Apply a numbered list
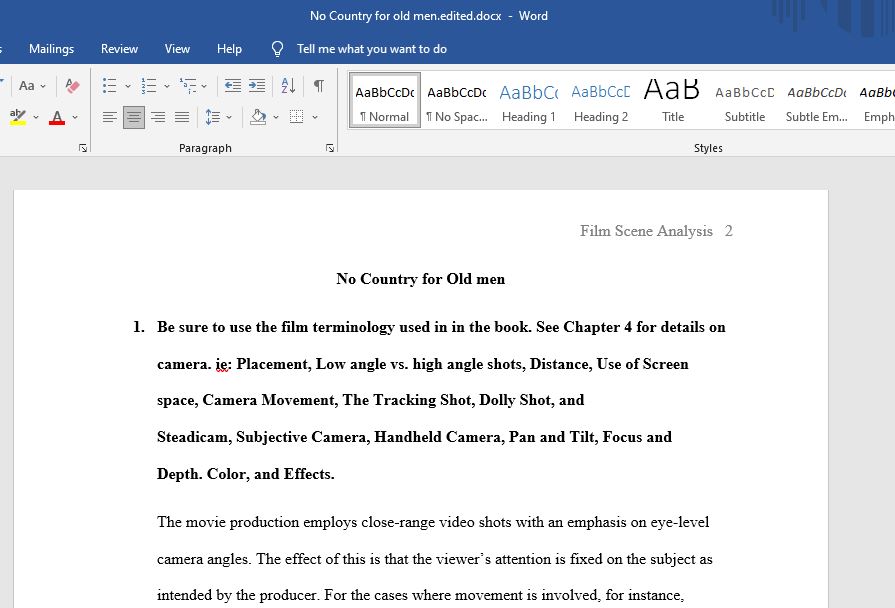 click(x=149, y=86)
